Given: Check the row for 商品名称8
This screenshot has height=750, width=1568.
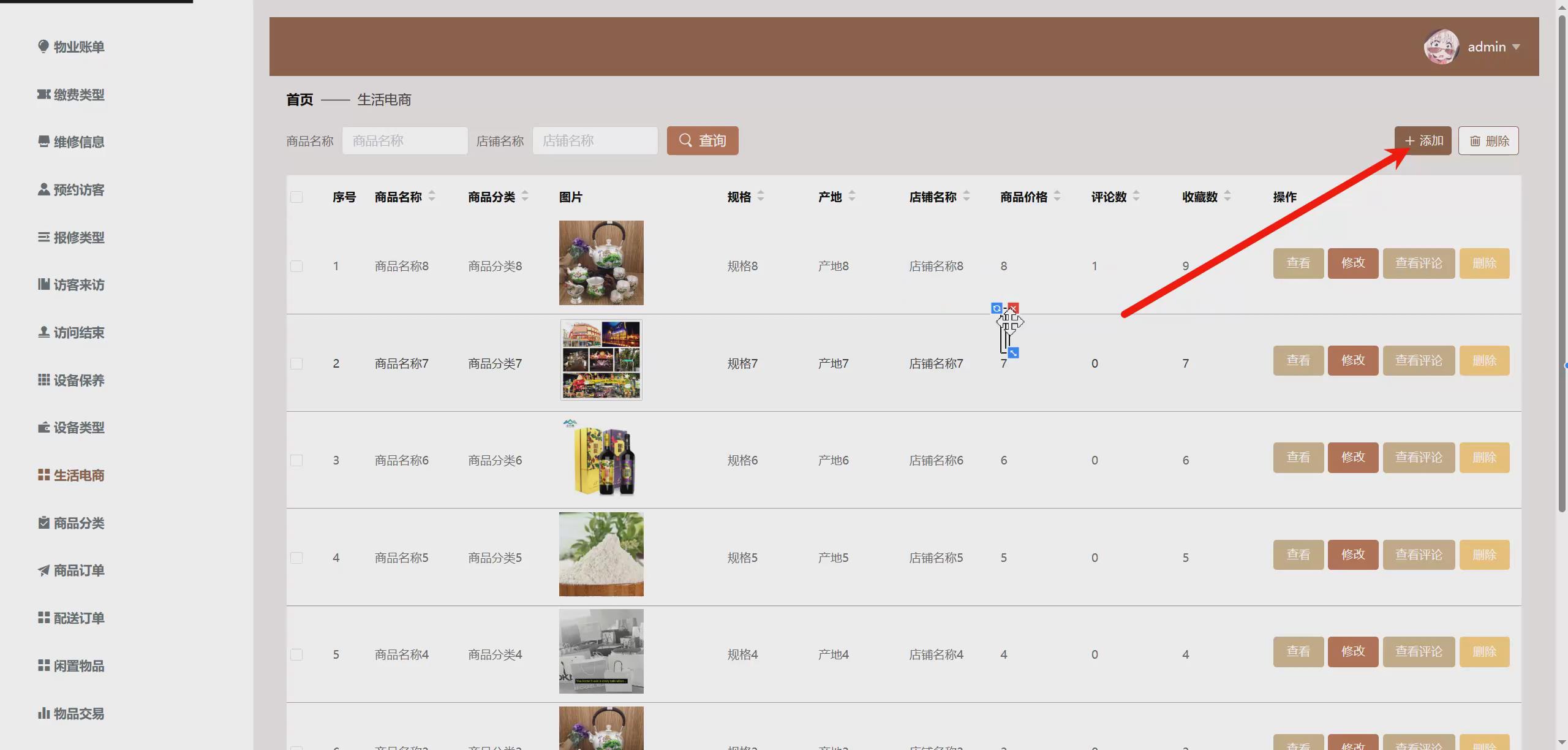Looking at the screenshot, I should click(x=296, y=266).
